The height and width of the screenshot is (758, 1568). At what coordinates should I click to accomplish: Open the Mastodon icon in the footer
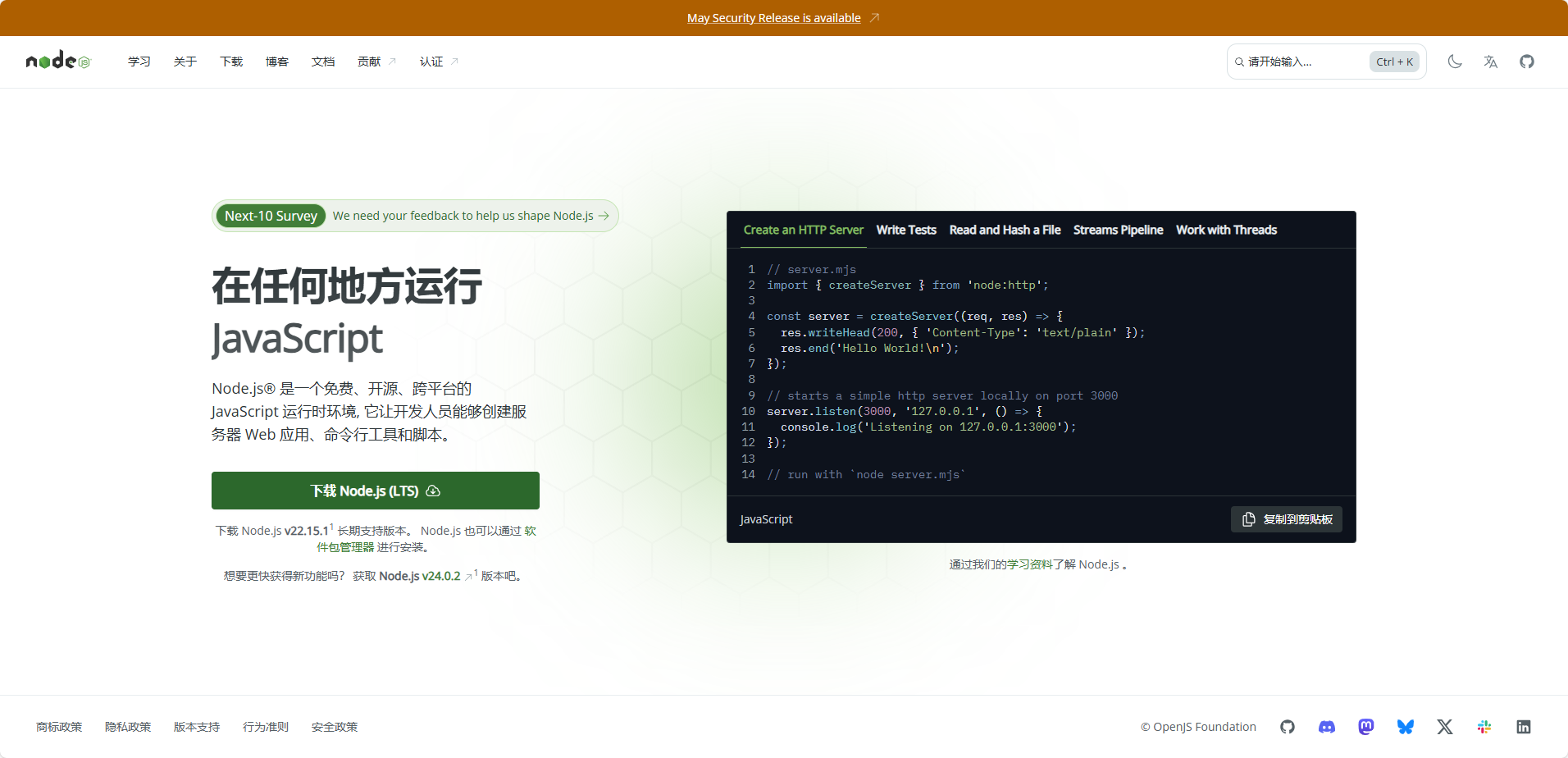coord(1366,727)
